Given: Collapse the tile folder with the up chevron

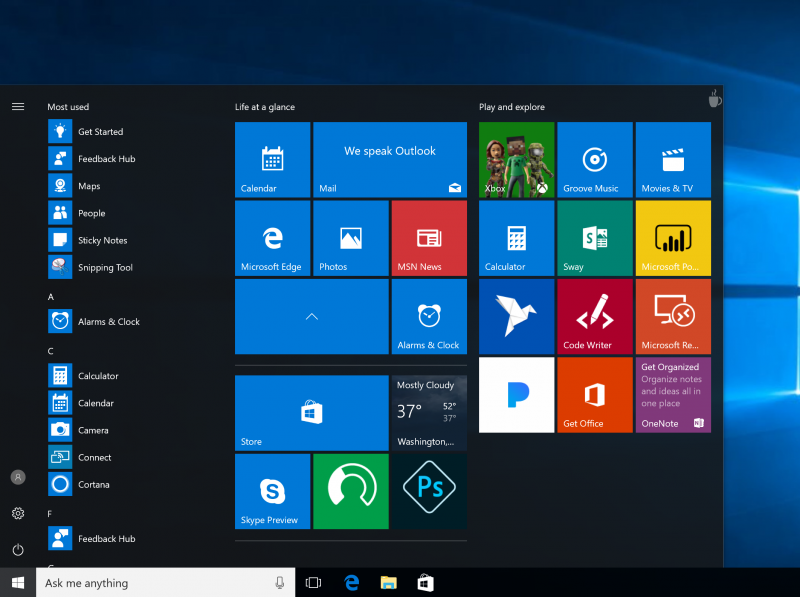Looking at the screenshot, I should pyautogui.click(x=312, y=316).
